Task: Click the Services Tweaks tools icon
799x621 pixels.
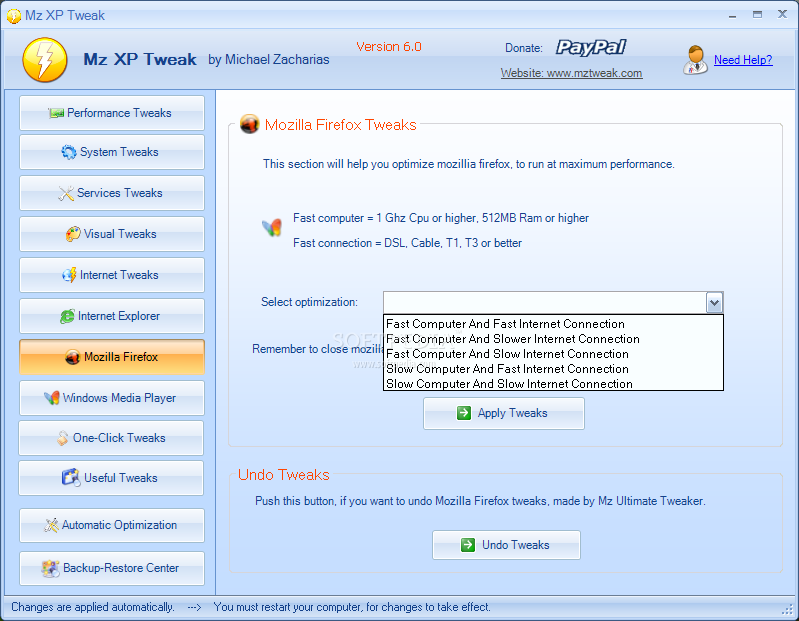Action: click(66, 193)
